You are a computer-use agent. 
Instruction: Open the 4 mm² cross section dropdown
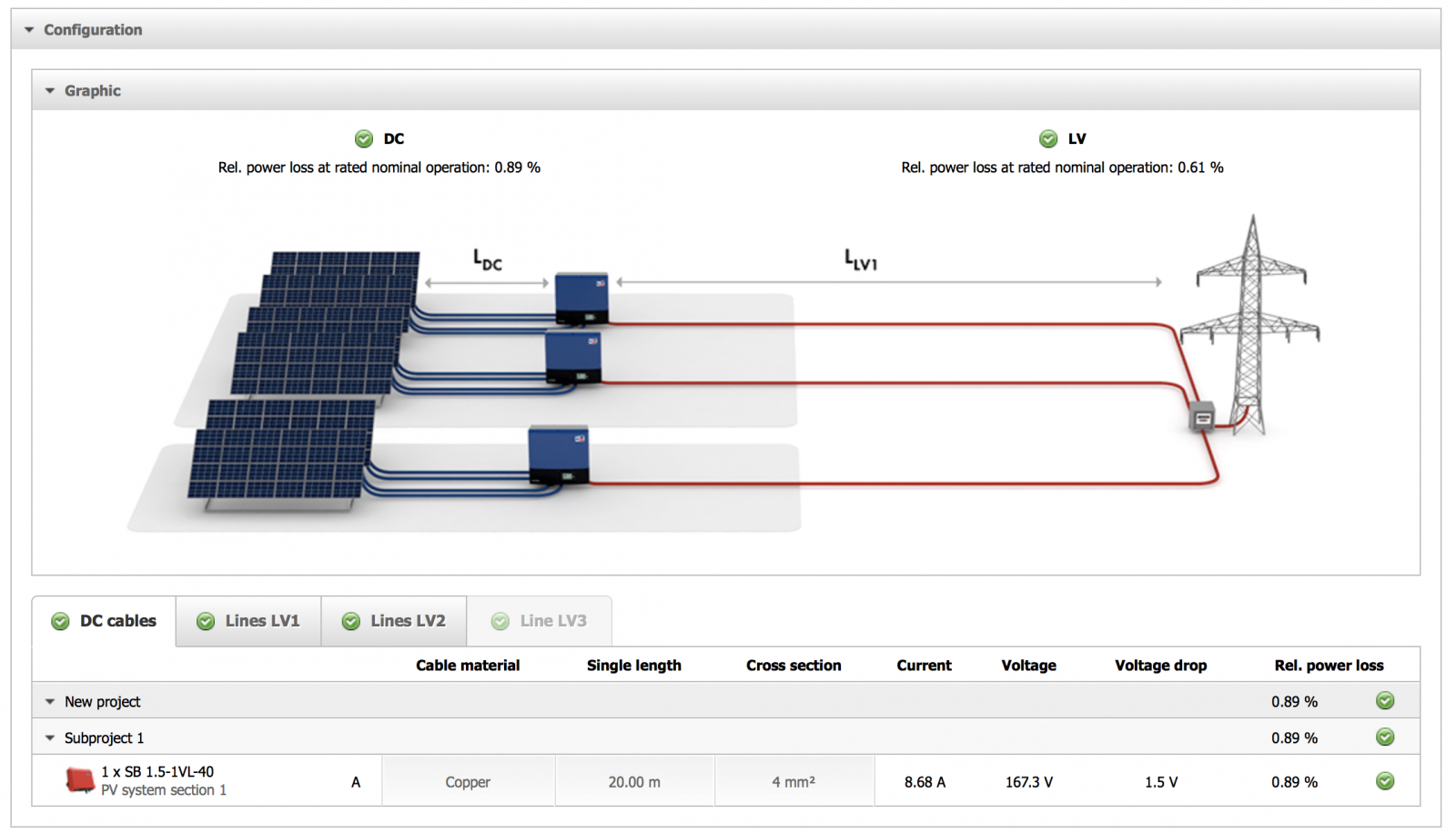pos(794,781)
